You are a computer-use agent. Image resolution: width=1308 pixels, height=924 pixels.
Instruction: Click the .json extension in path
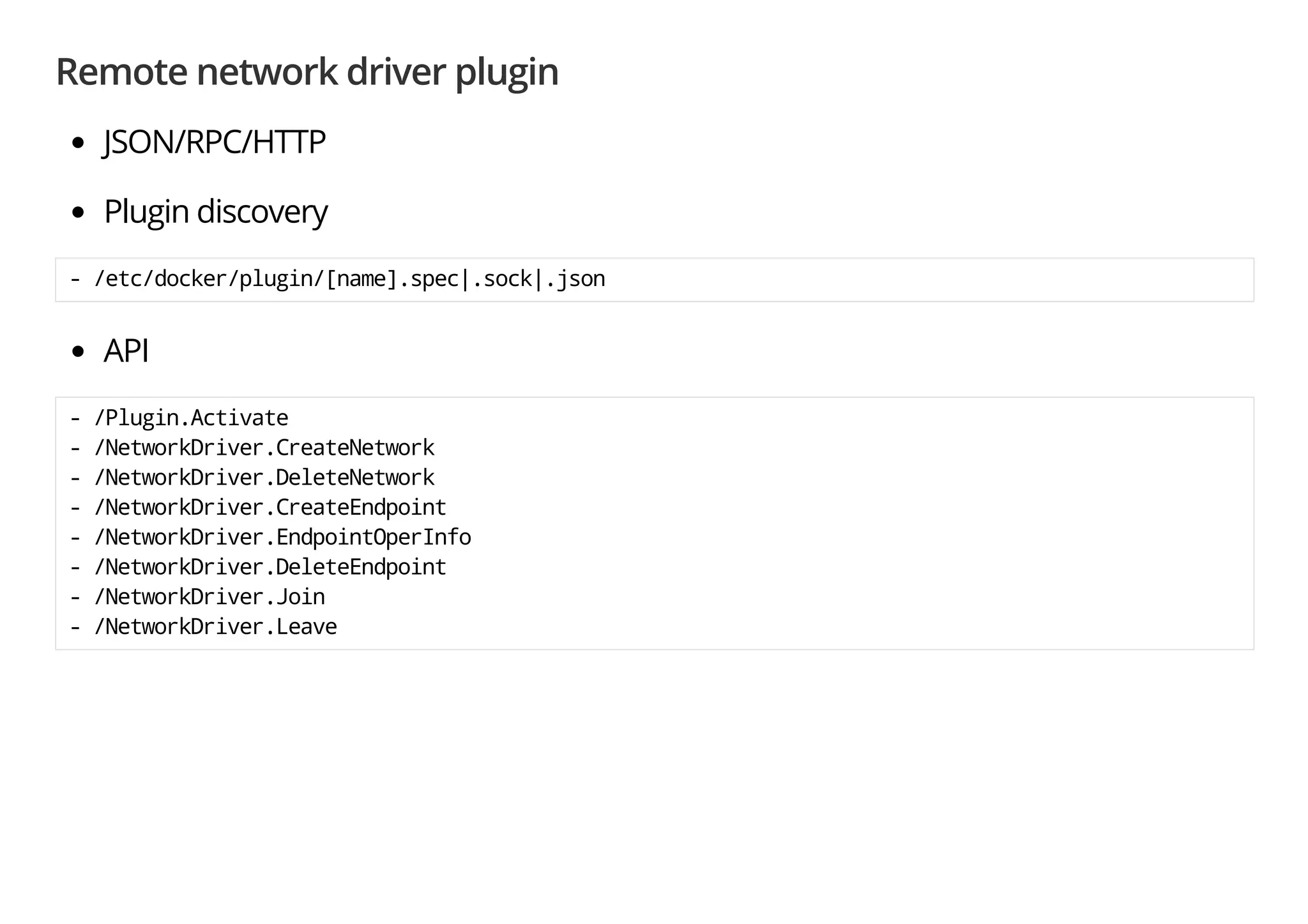coord(575,279)
